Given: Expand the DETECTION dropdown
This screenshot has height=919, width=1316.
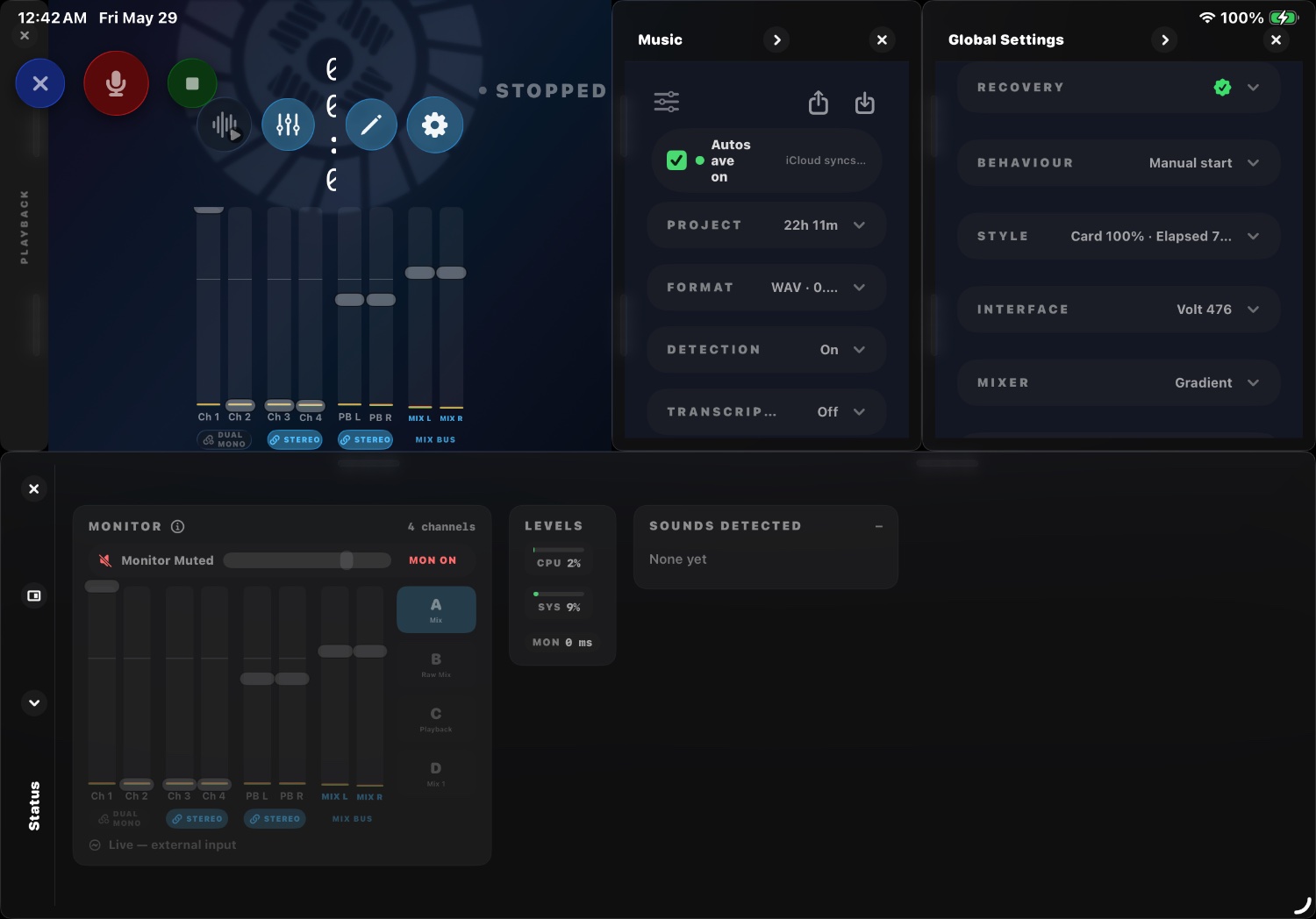Looking at the screenshot, I should [x=766, y=350].
